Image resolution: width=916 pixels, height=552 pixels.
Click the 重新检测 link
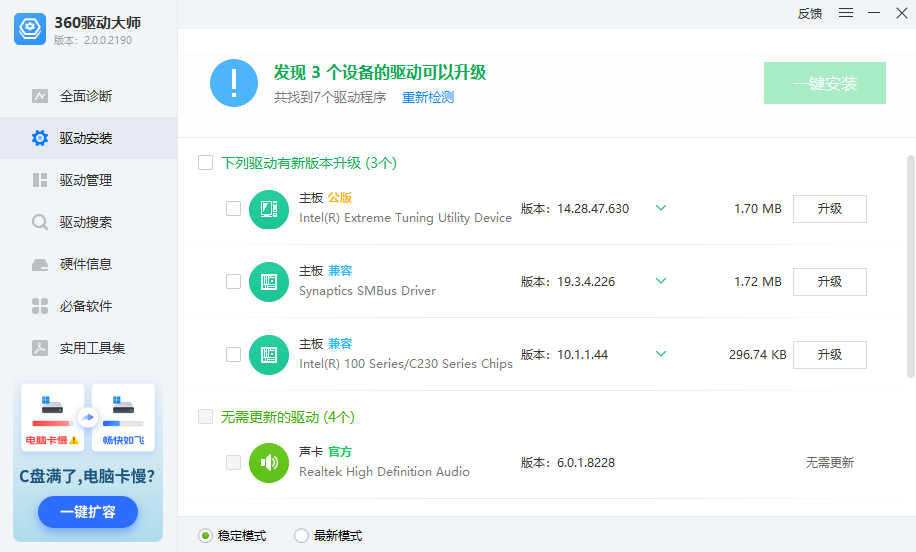428,98
